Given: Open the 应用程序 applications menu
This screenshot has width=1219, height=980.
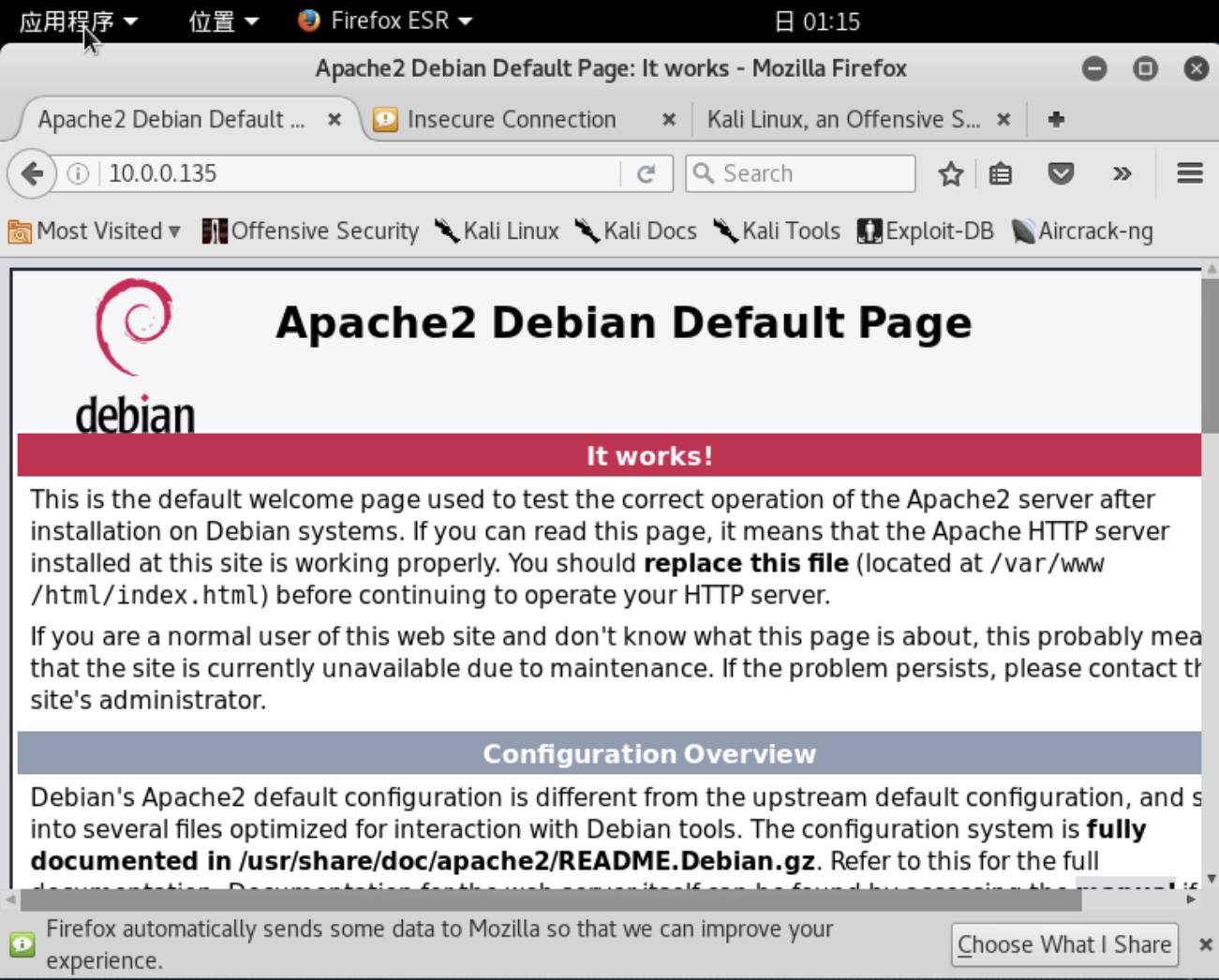Looking at the screenshot, I should (x=79, y=21).
